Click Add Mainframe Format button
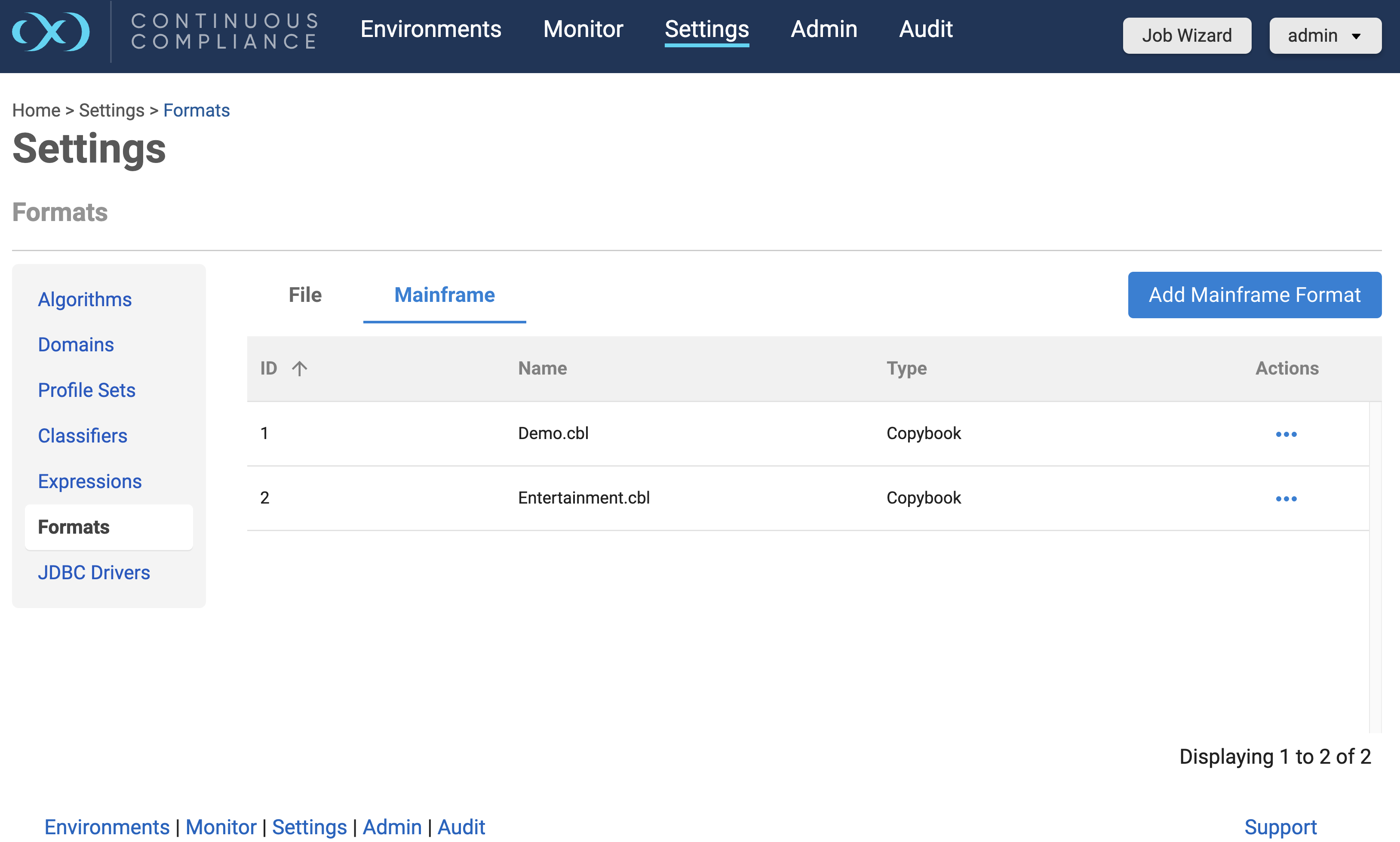Viewport: 1400px width, 842px height. [x=1254, y=295]
